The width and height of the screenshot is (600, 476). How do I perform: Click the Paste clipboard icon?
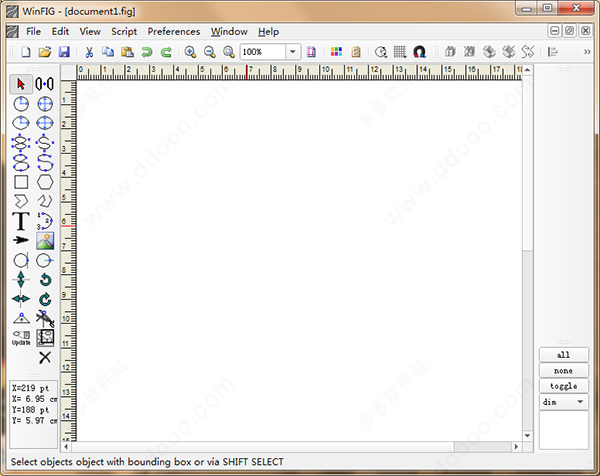pyautogui.click(x=127, y=52)
